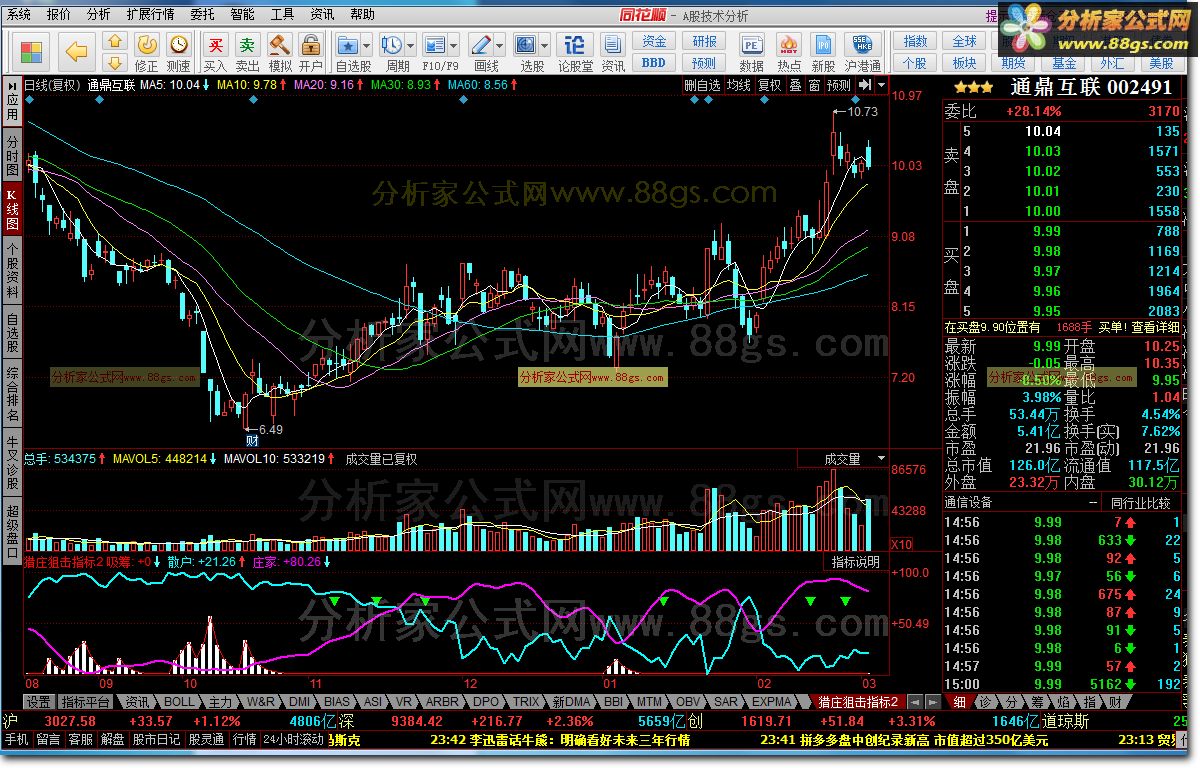Open dropdown arrow beside 画线 icon
1200x768 pixels.
tap(500, 46)
